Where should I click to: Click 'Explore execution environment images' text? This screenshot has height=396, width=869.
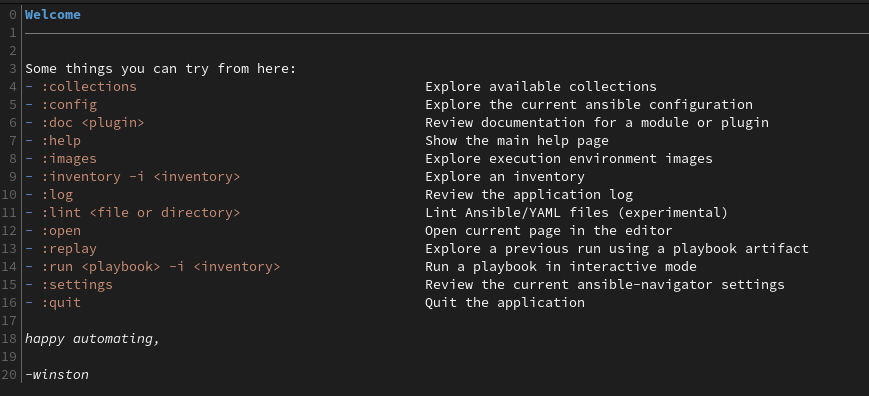[x=569, y=159]
